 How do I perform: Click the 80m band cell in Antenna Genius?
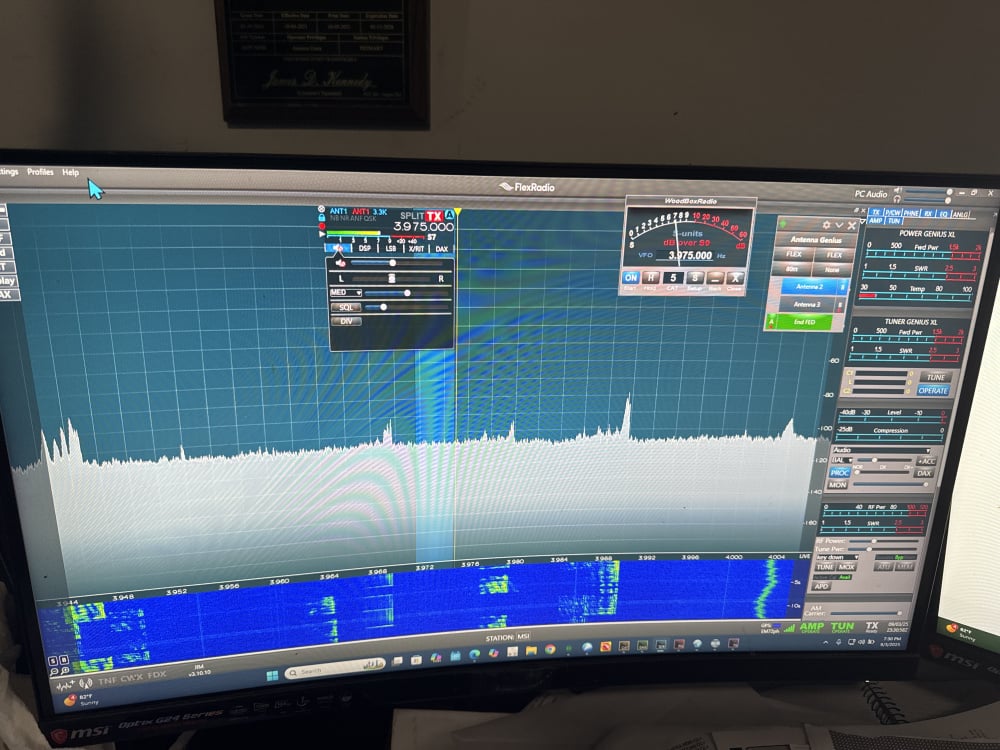point(791,269)
